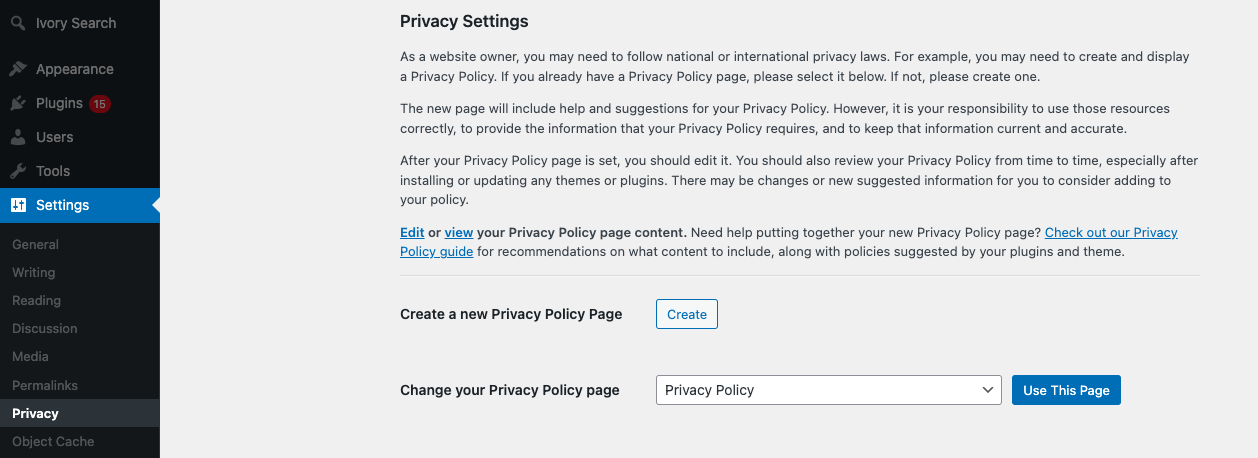This screenshot has width=1258, height=458.
Task: Click the Plugins plug icon
Action: [18, 103]
